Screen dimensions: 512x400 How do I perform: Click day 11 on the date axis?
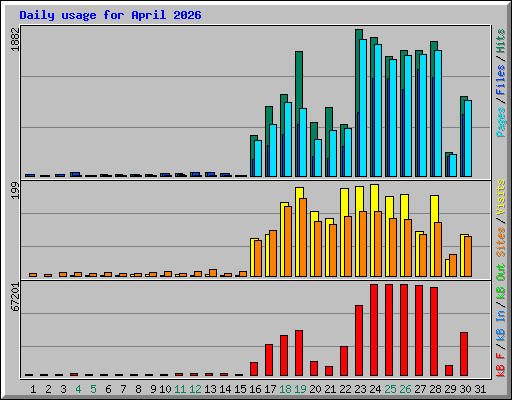[180, 389]
